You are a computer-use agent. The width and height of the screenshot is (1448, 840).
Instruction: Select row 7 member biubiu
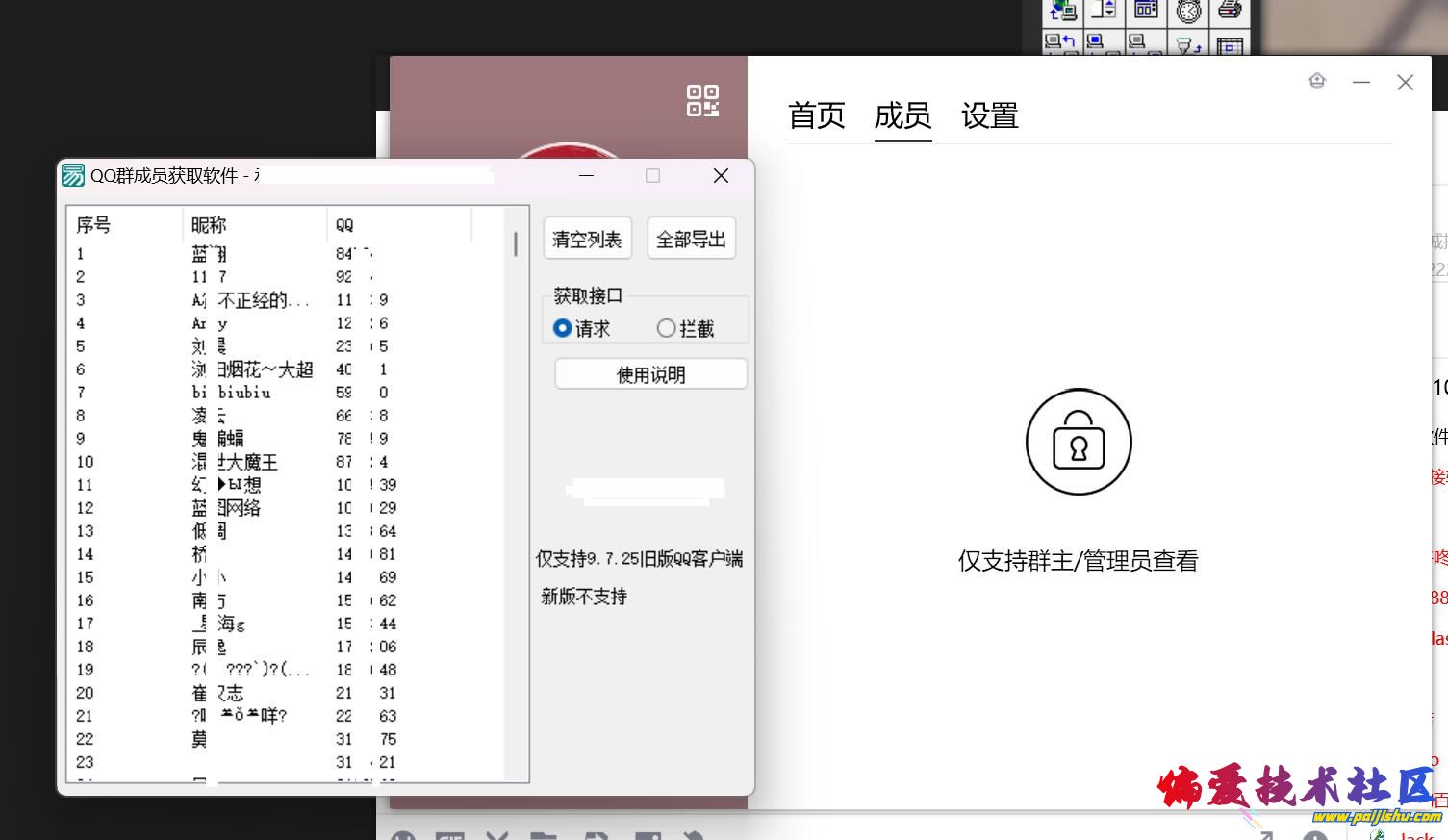coord(244,393)
